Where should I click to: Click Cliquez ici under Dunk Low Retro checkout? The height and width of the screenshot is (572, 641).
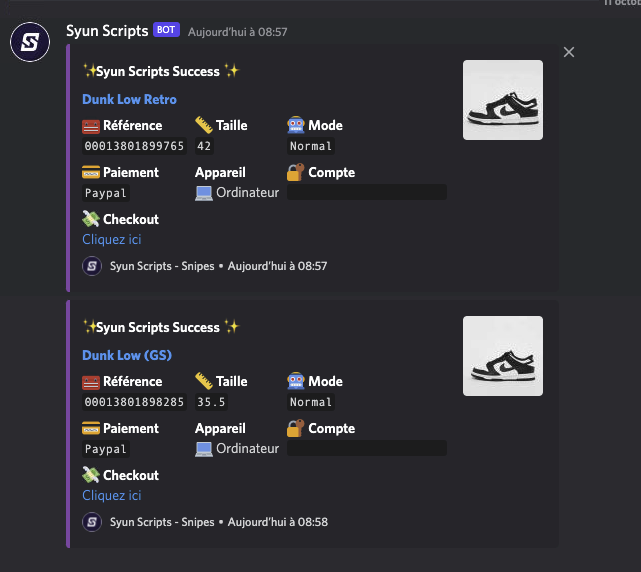(112, 239)
